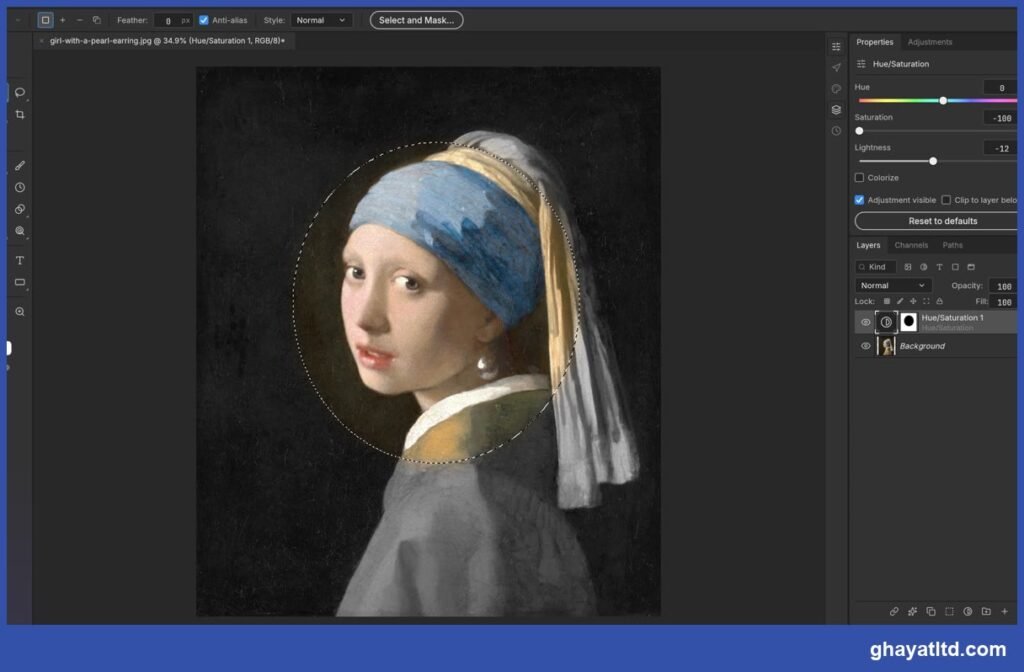Select the Hue/Saturation 1 layer mask thumbnail
The image size is (1024, 672).
pos(908,321)
